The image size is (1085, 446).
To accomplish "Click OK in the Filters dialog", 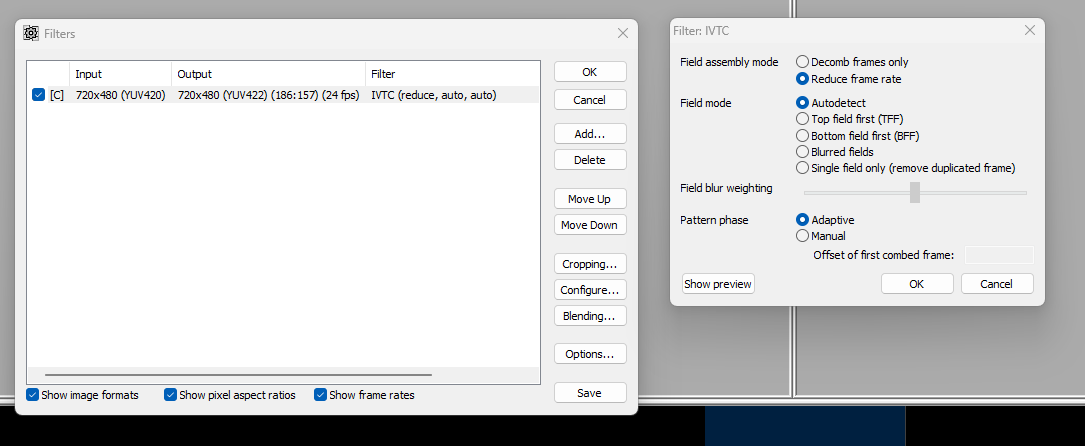I will tap(590, 72).
